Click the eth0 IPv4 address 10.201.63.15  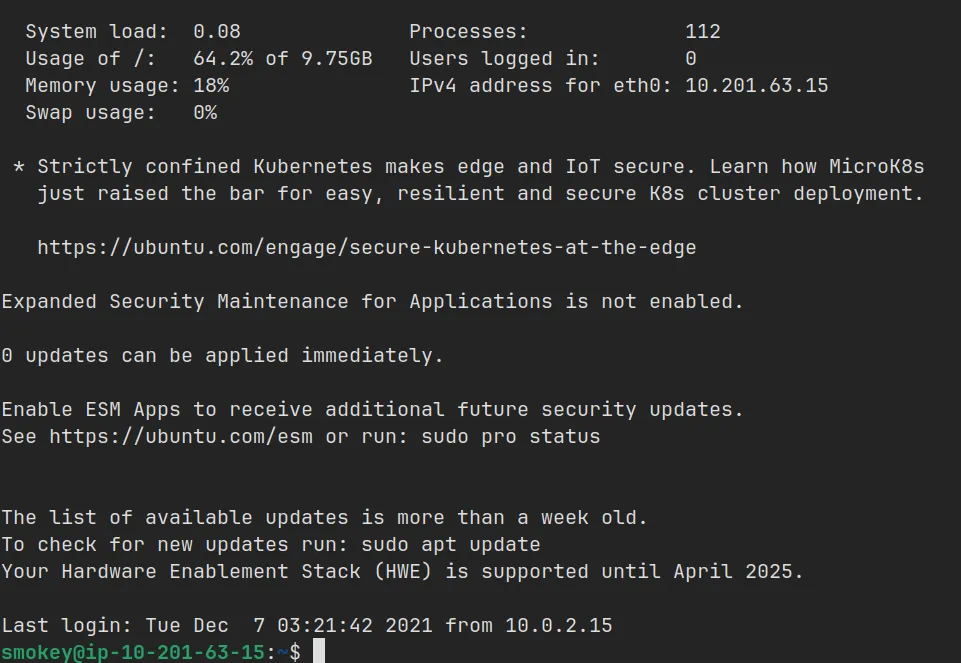click(757, 86)
